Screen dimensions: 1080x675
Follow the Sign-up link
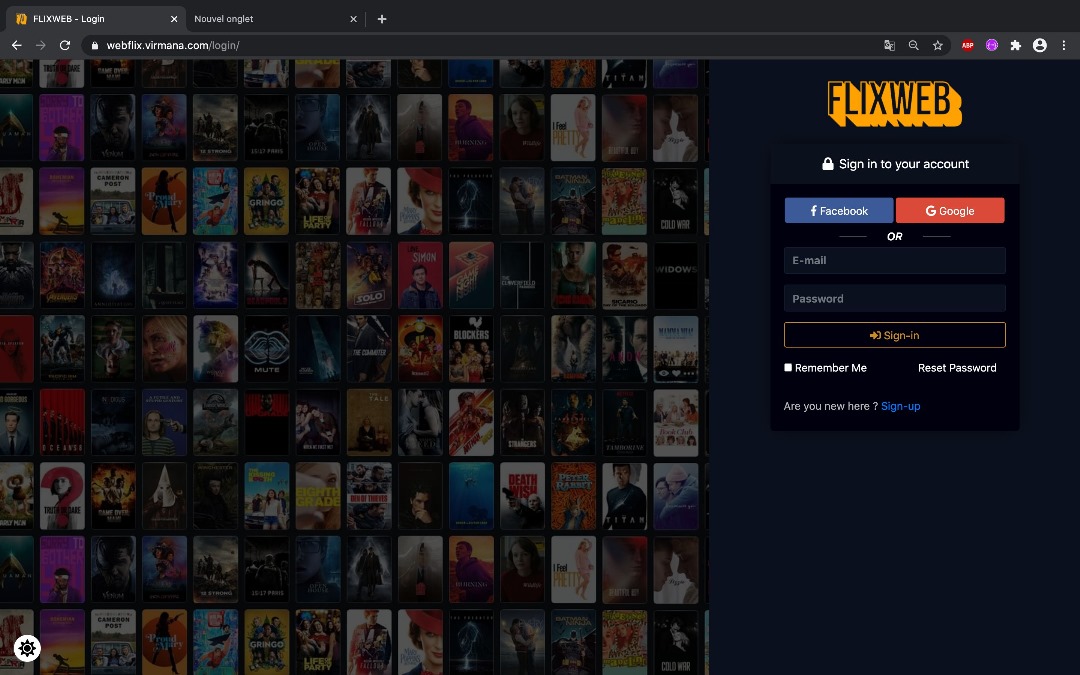900,406
